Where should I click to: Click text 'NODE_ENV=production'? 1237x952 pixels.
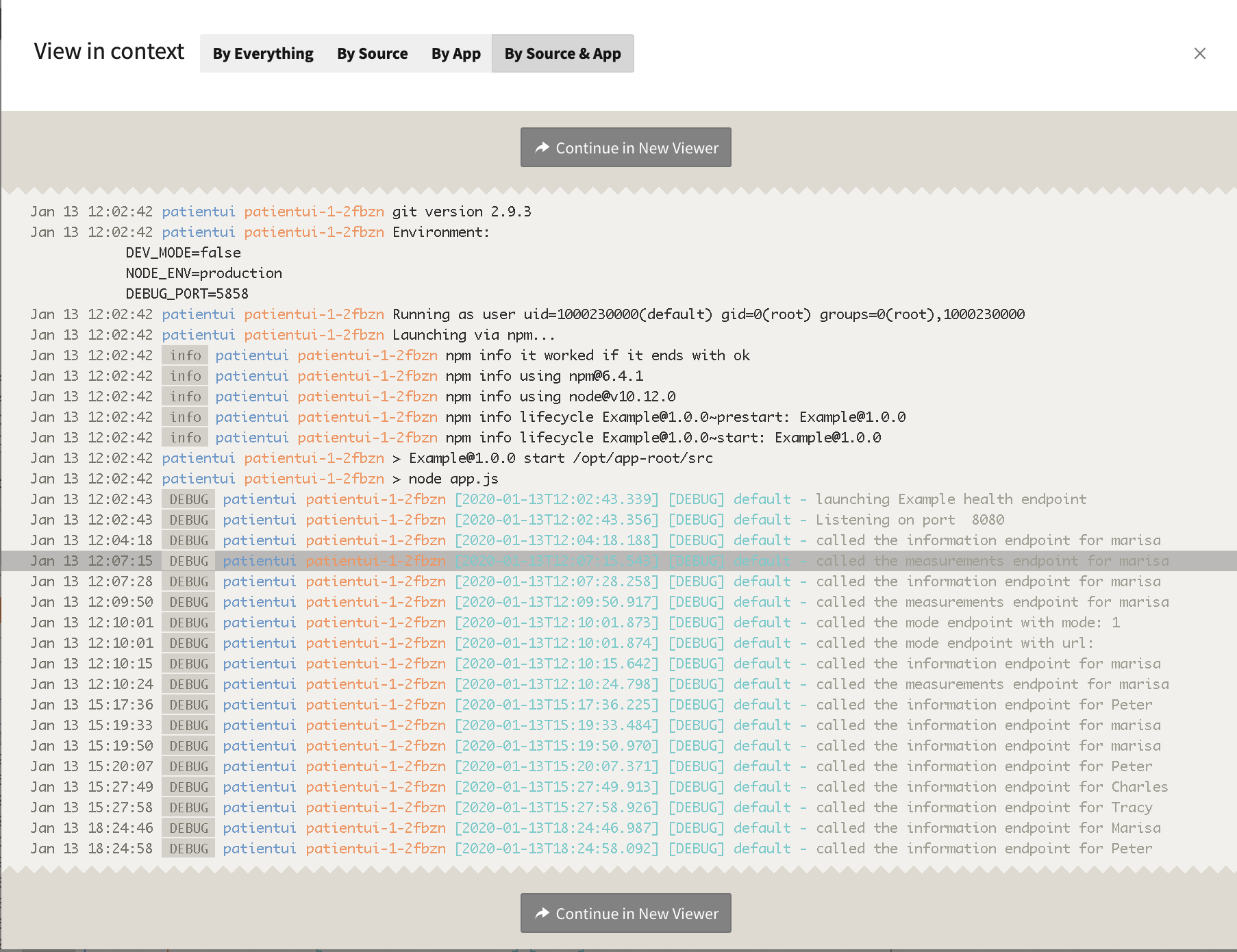click(203, 273)
